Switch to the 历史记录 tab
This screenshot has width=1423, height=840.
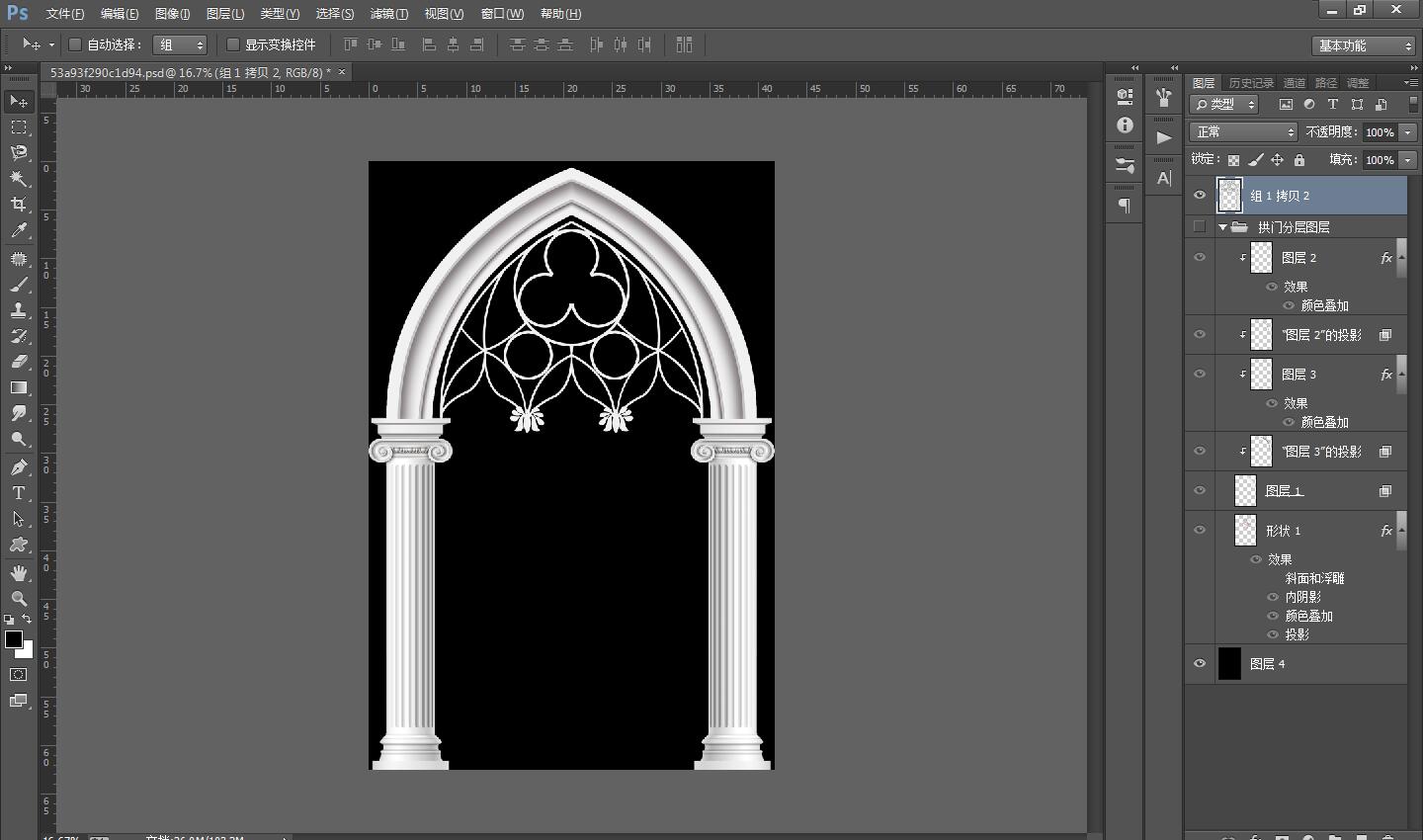coord(1251,83)
